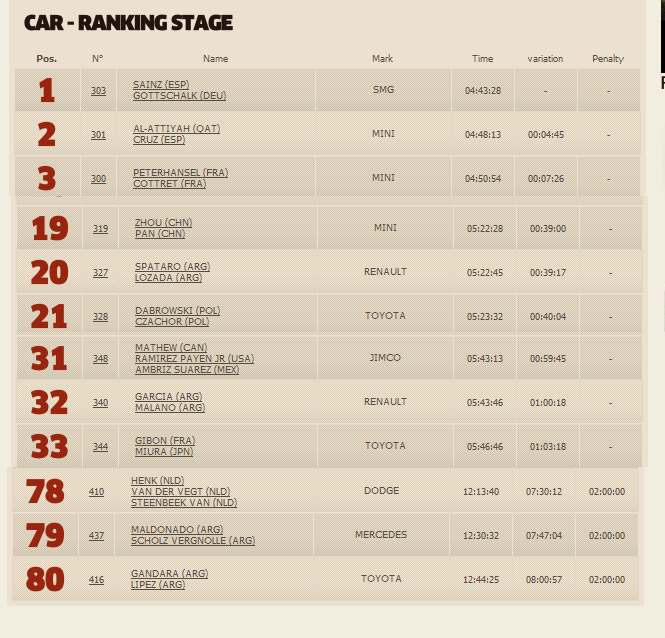This screenshot has width=665, height=638.
Task: Select GARCIA (ARG) driver link
Action: pos(168,397)
